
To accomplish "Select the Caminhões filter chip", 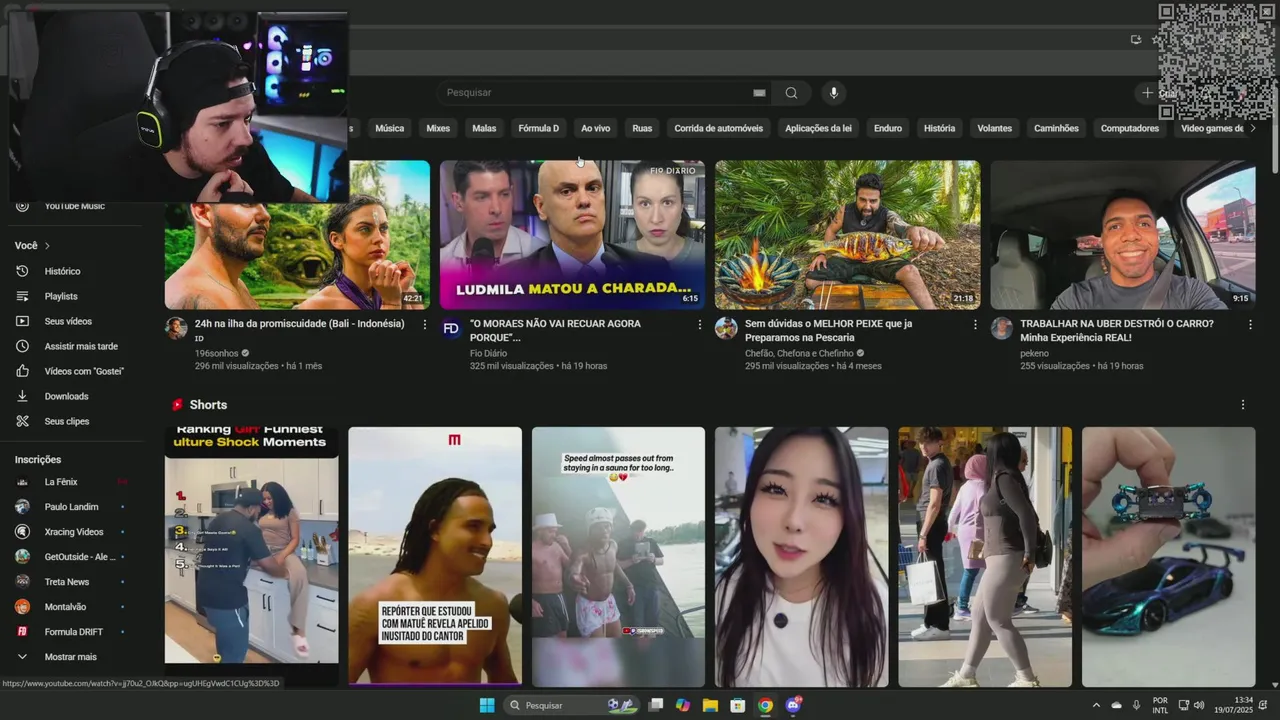I will click(x=1056, y=128).
